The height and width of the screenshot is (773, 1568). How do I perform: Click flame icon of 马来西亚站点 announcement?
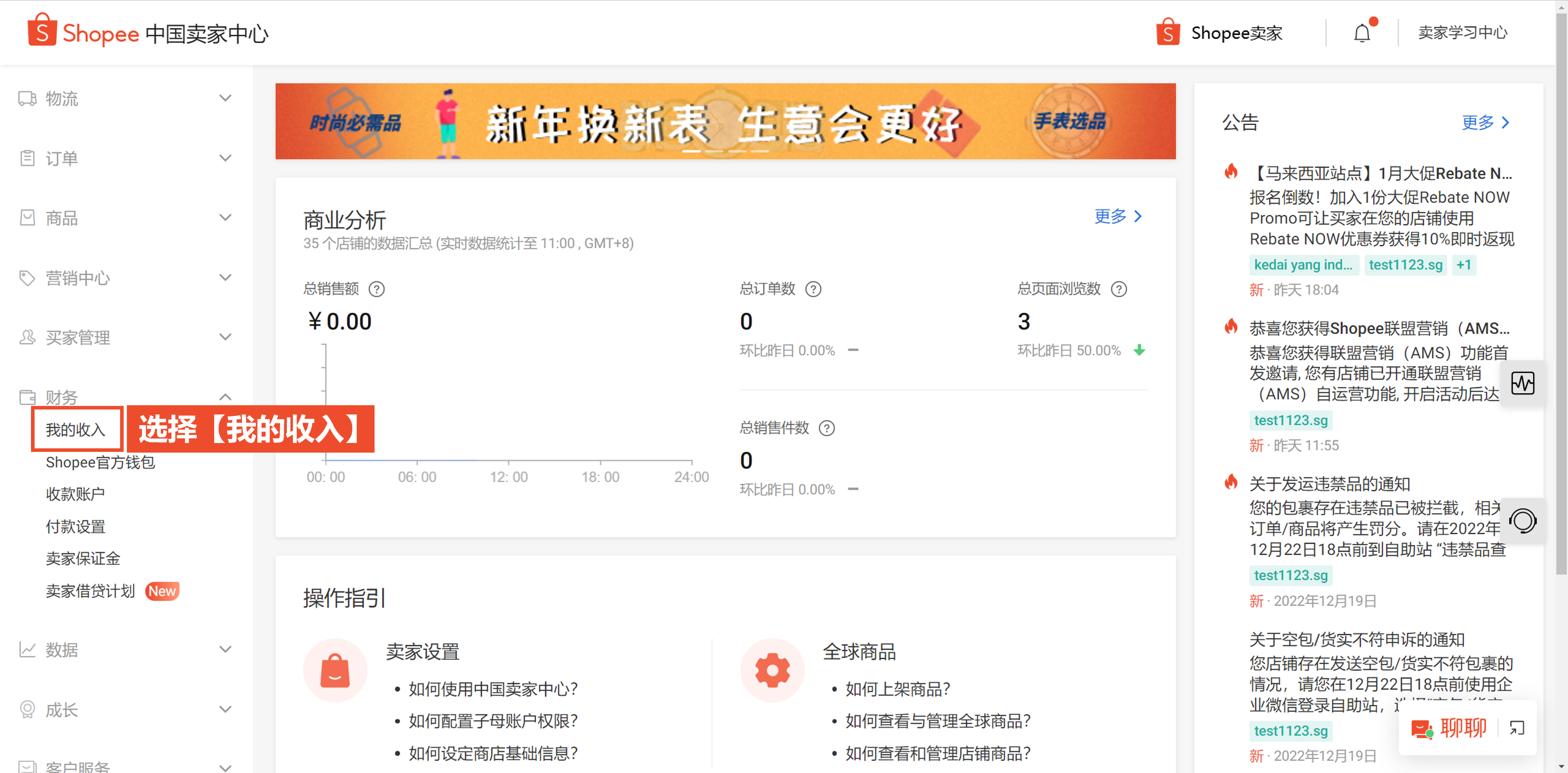point(1231,172)
